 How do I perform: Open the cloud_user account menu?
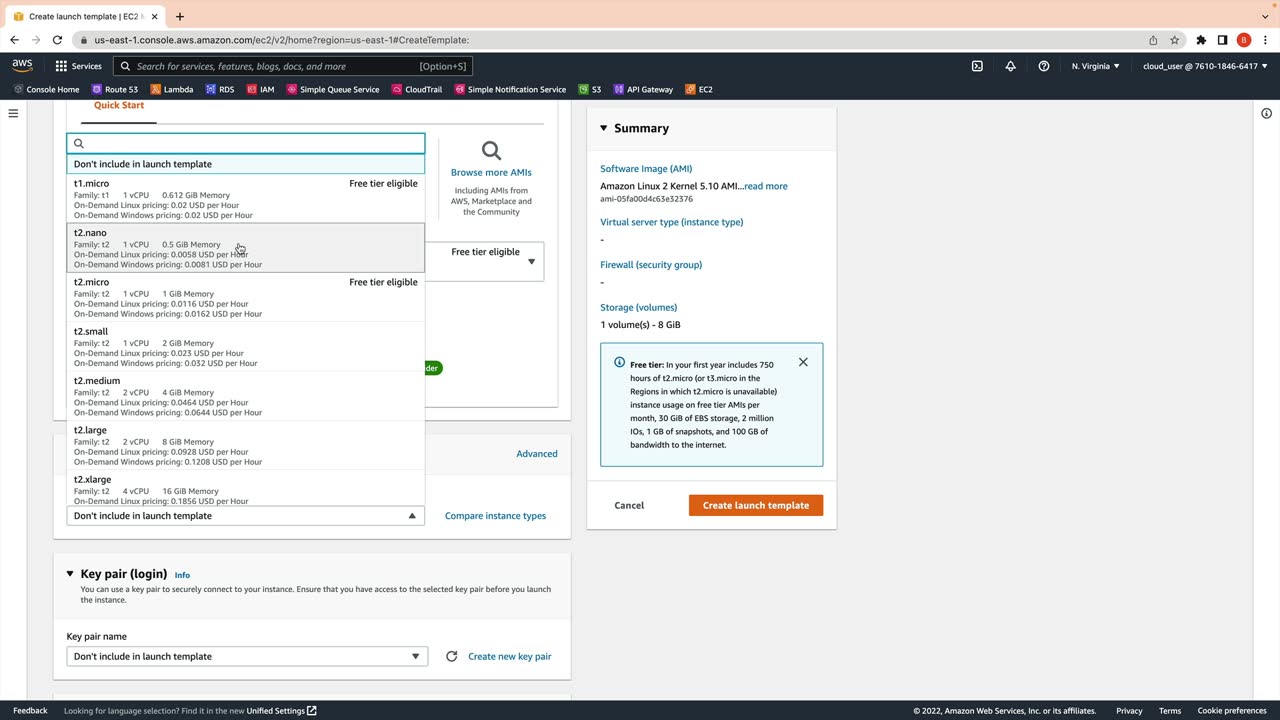point(1205,66)
